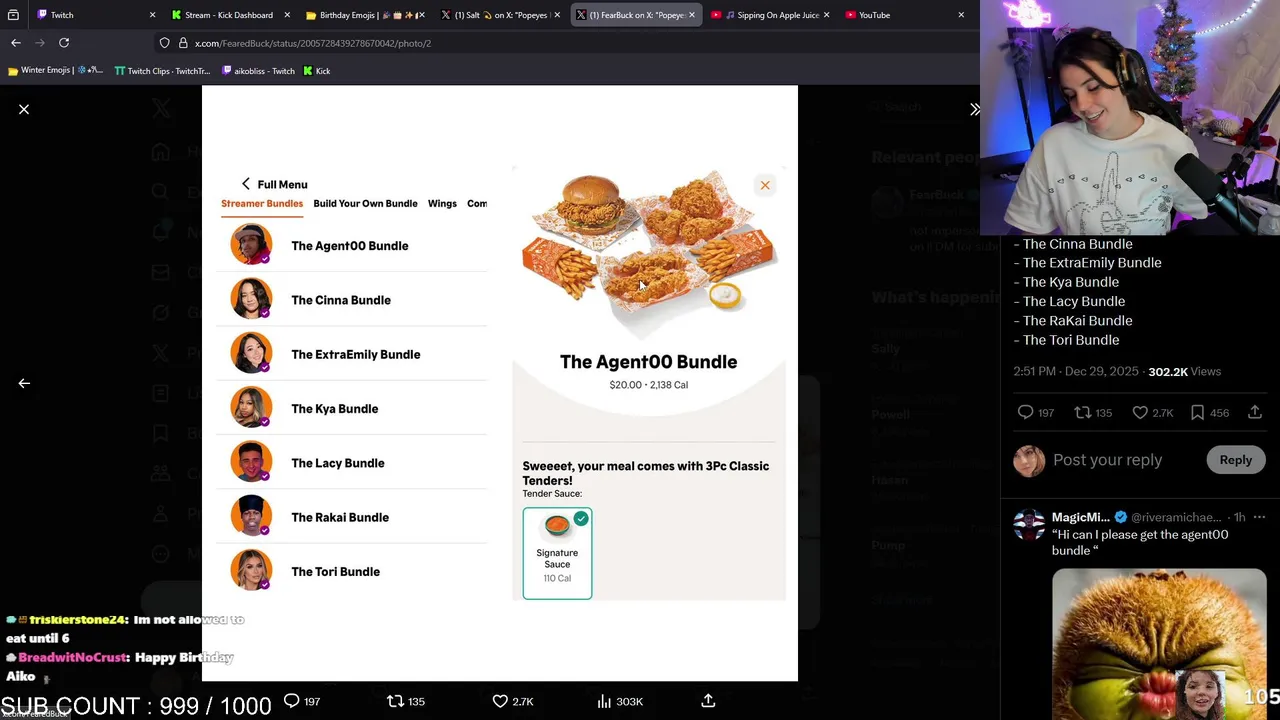Click the @riveramichae handle
Image resolution: width=1280 pixels, height=720 pixels.
[1176, 517]
